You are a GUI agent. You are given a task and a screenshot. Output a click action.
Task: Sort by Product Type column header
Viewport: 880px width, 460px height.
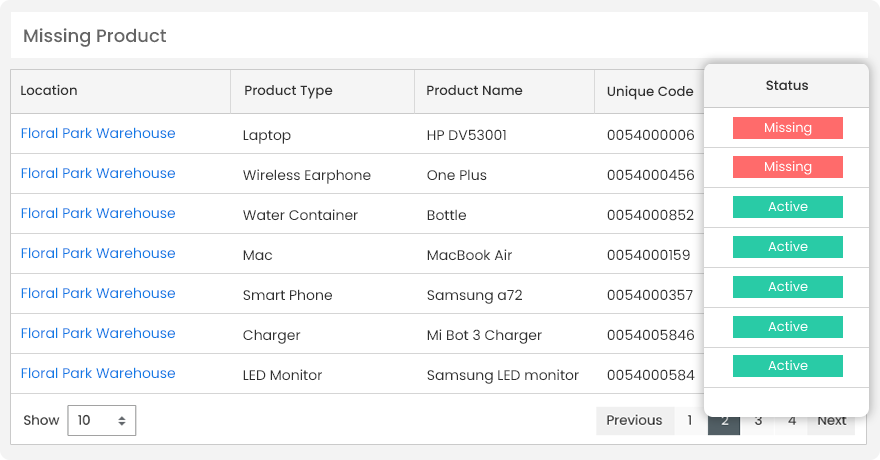288,90
